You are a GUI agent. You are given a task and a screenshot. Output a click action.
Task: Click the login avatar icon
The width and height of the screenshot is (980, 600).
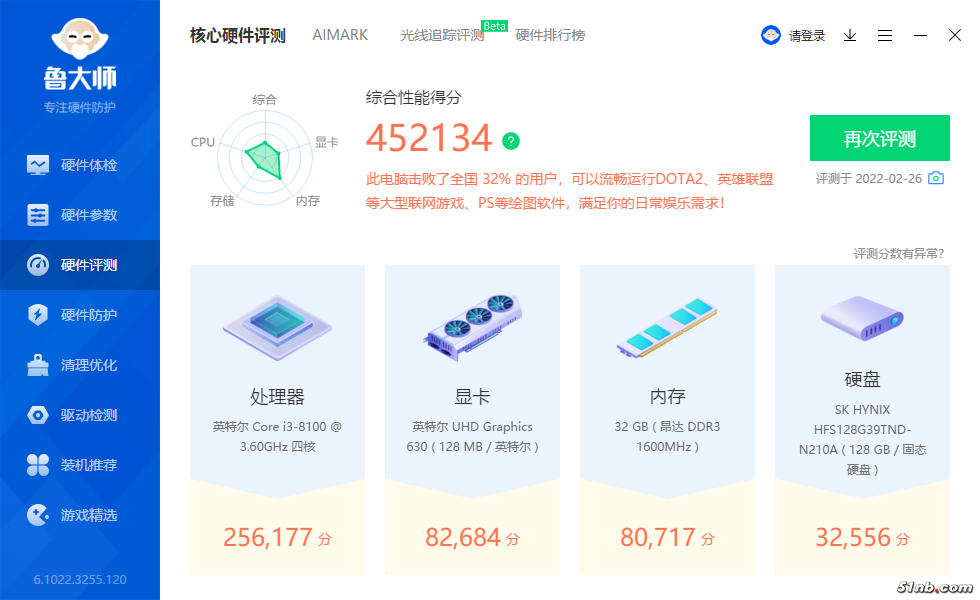pos(771,35)
